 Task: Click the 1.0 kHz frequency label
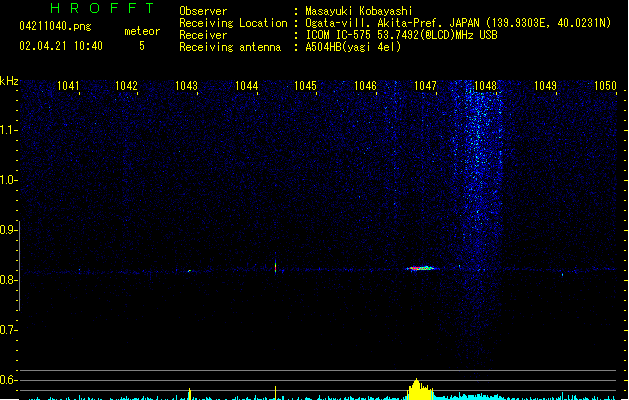8,180
